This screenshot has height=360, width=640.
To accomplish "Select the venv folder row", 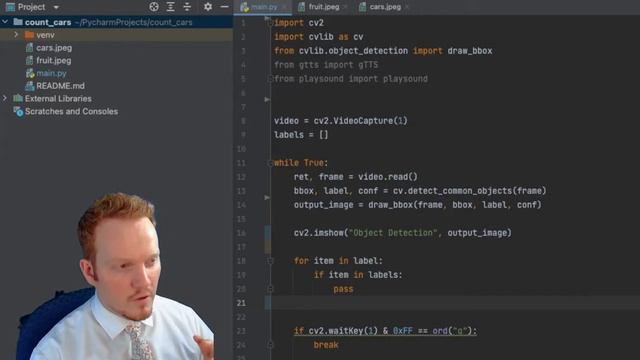I will click(x=116, y=35).
